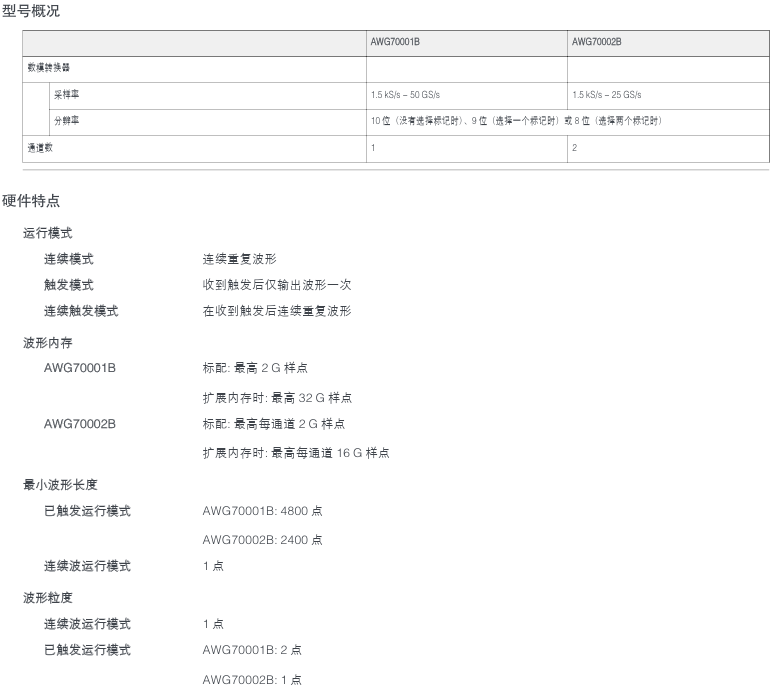Click the 连续模式 label
774x689 pixels.
pyautogui.click(x=69, y=259)
